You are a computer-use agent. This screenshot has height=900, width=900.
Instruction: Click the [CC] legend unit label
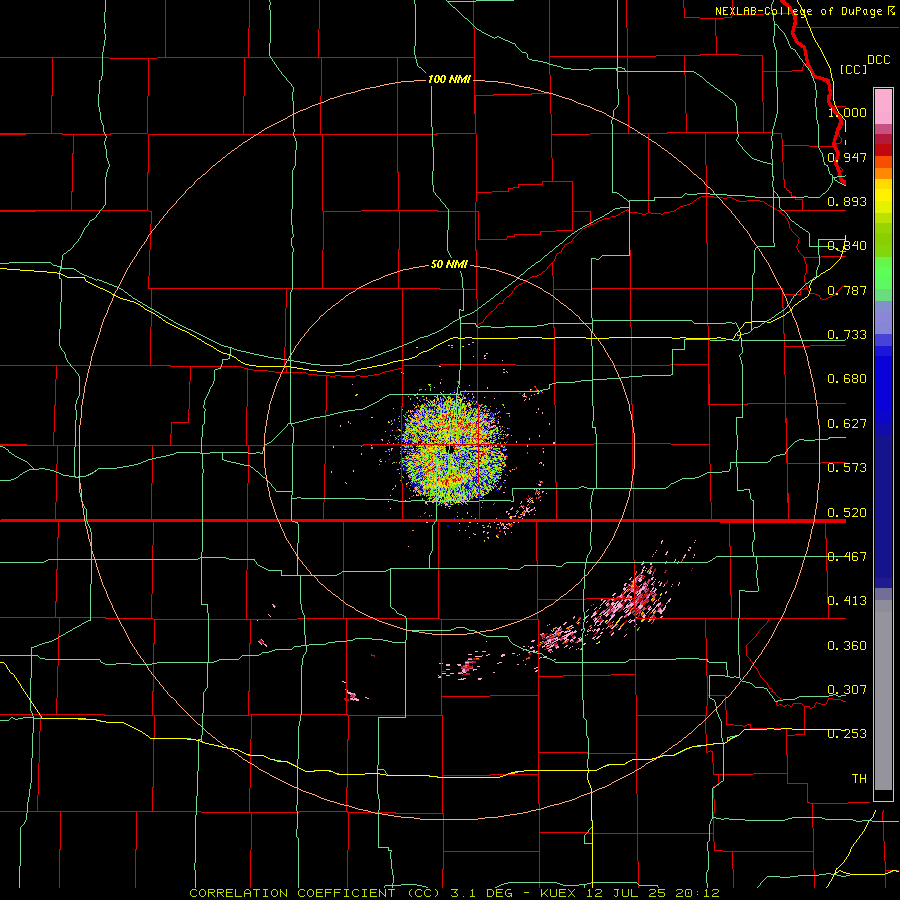click(853, 69)
